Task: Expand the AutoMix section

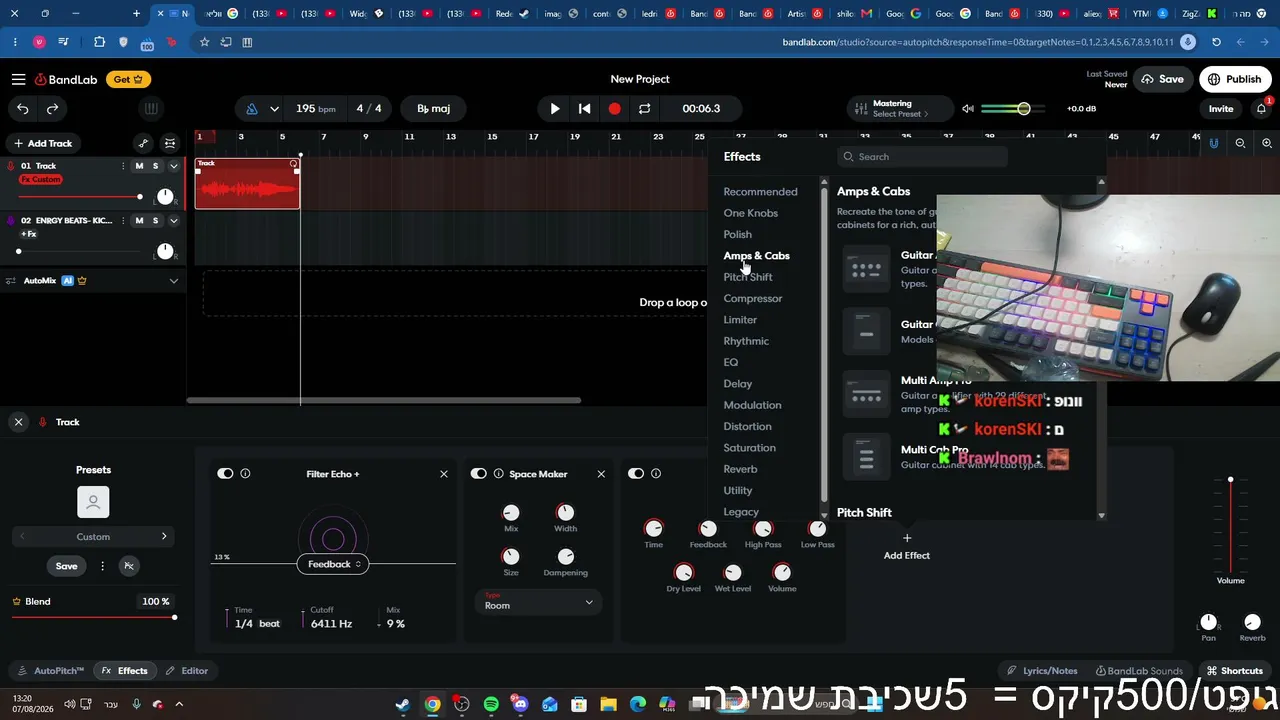Action: point(173,281)
